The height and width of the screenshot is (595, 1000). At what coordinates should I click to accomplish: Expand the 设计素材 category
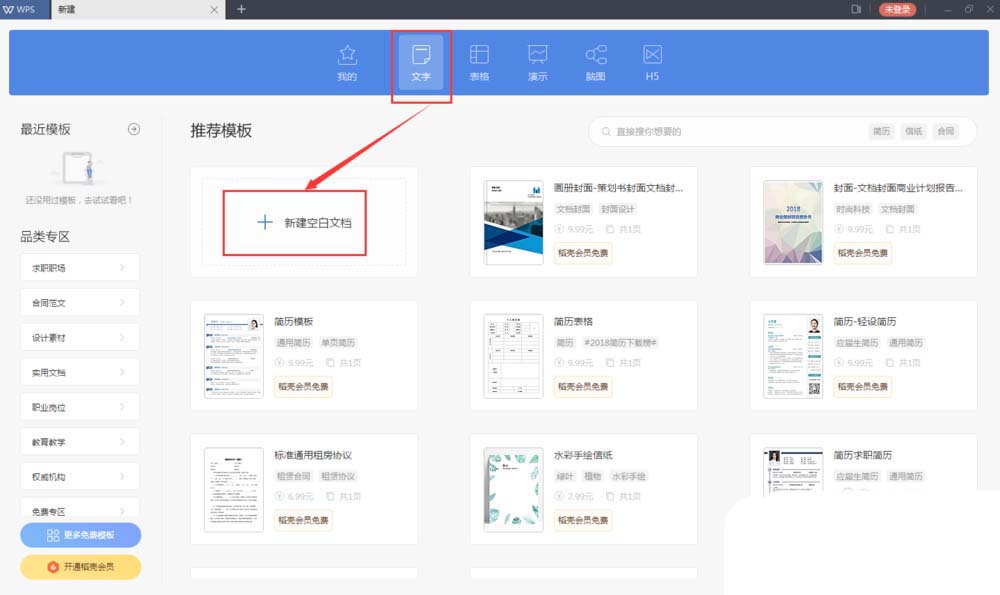click(x=79, y=337)
